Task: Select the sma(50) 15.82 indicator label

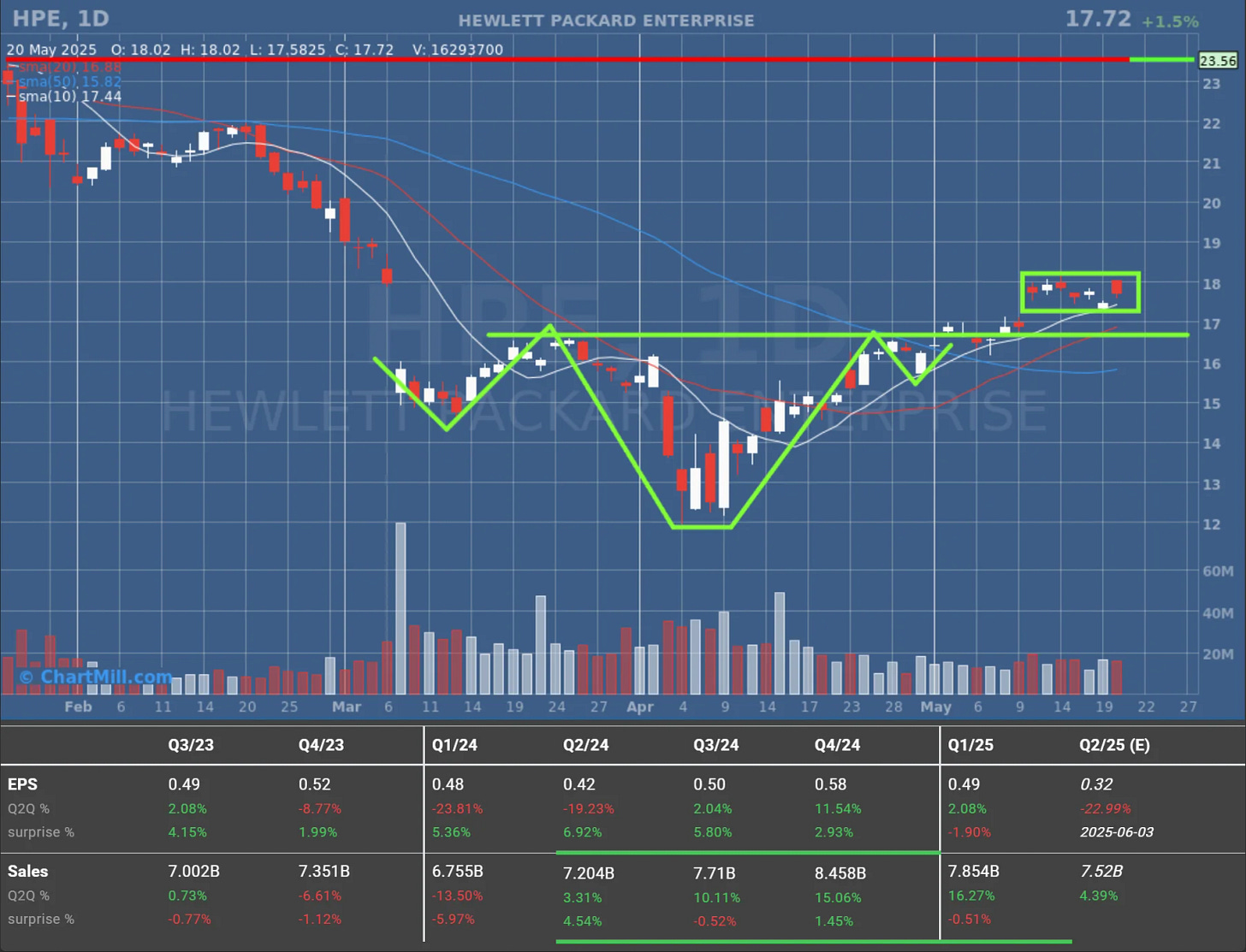Action: pyautogui.click(x=70, y=81)
